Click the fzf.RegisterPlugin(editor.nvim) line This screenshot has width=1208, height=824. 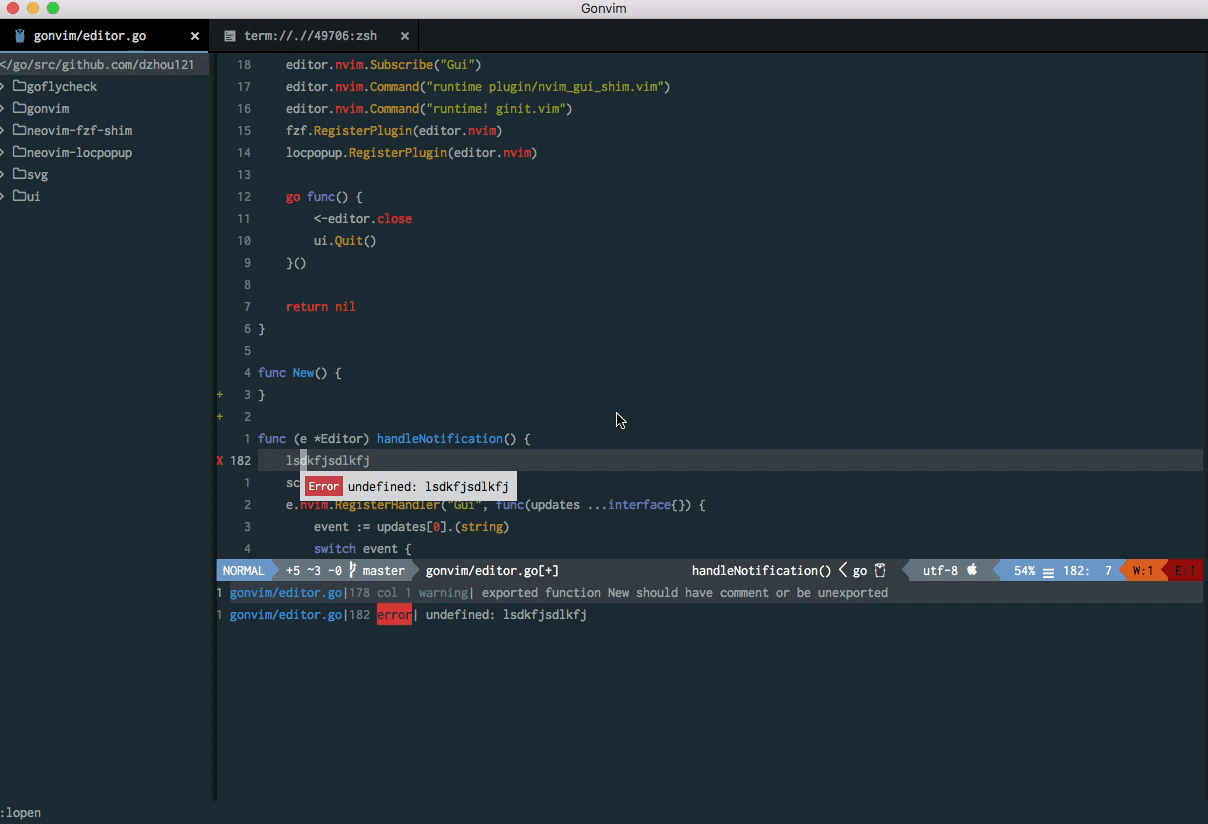click(394, 131)
